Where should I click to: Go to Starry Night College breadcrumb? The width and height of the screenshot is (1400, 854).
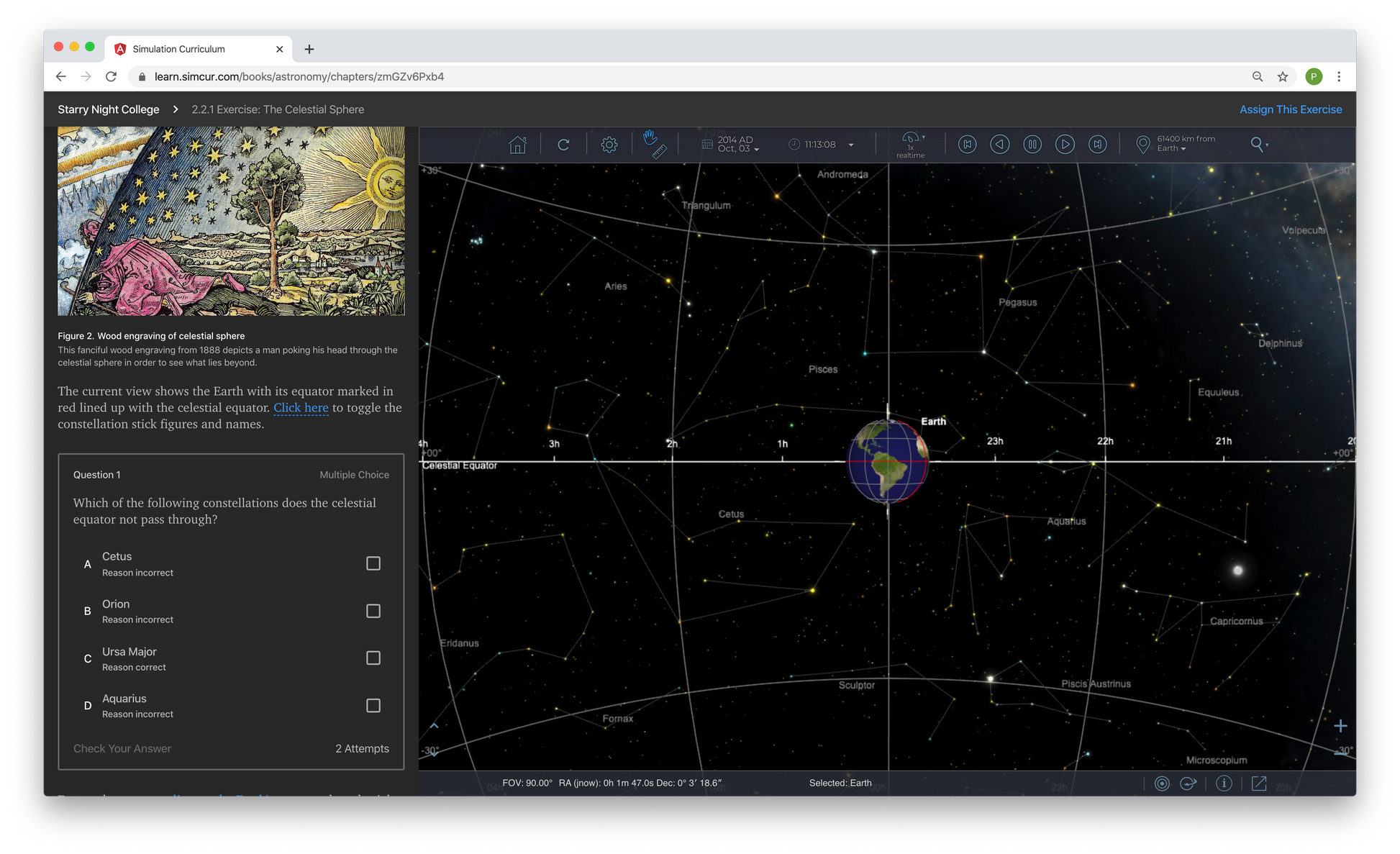(x=109, y=109)
